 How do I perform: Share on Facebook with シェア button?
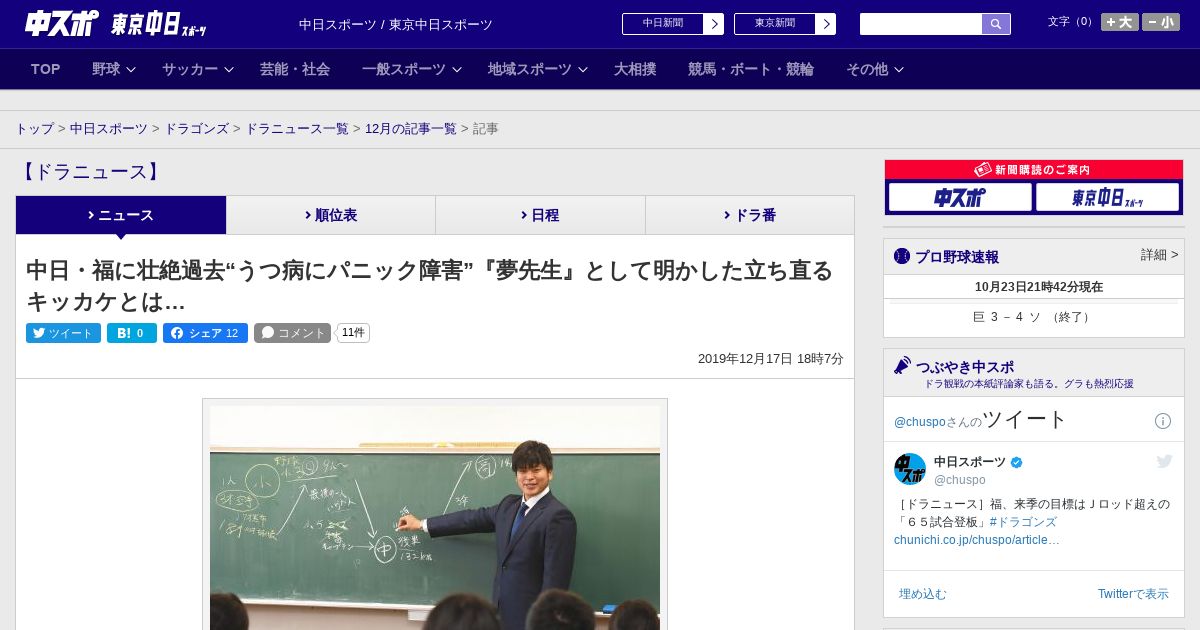[205, 333]
